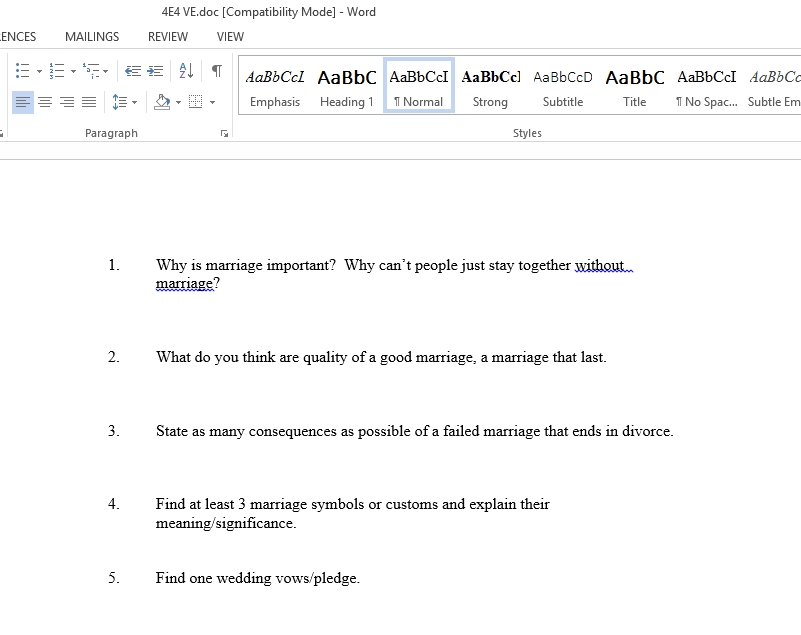Click 'Find one wedding vows/pledge.' line
The height and width of the screenshot is (635, 801).
[257, 578]
